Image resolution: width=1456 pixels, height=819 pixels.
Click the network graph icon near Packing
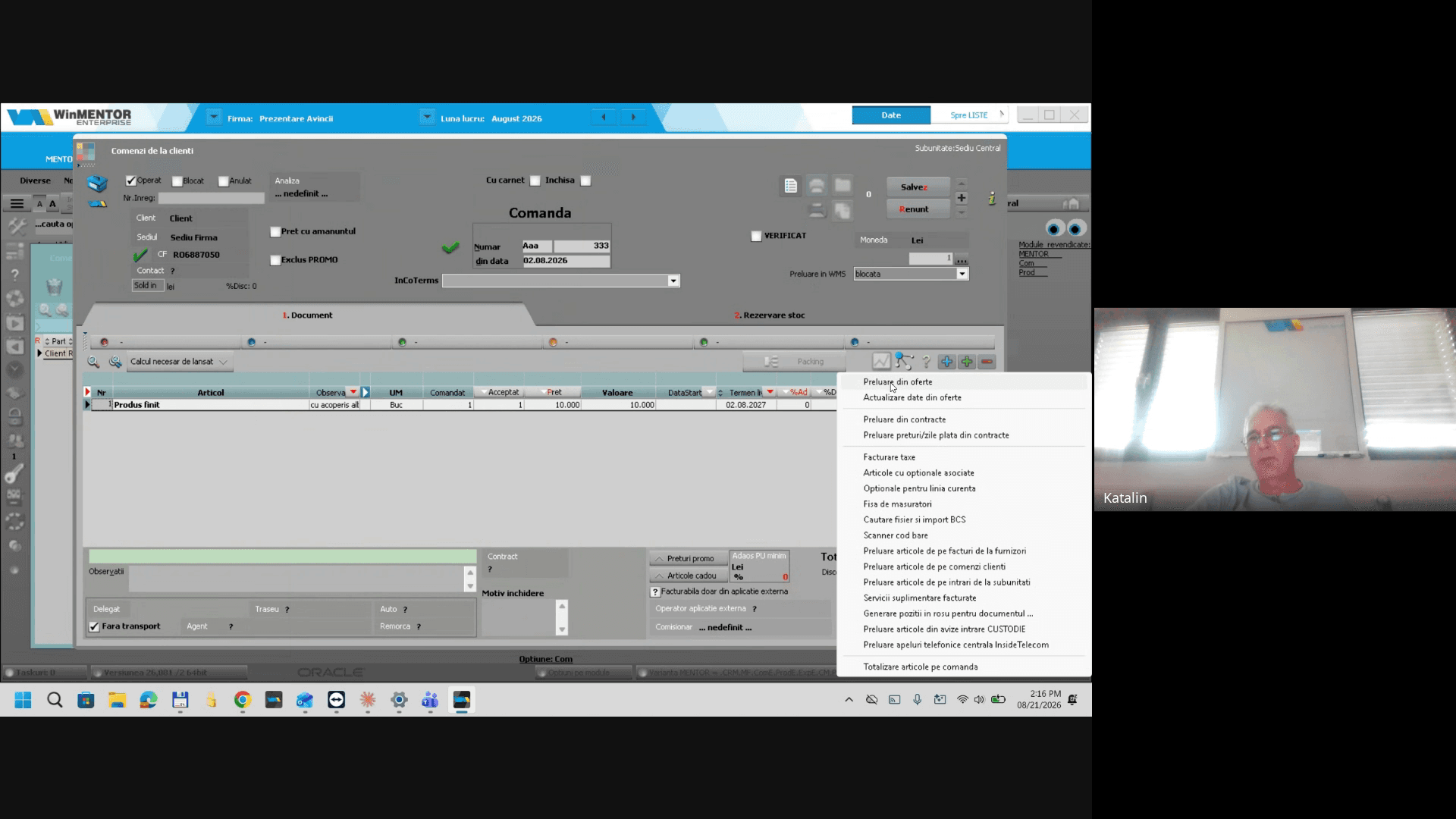903,361
